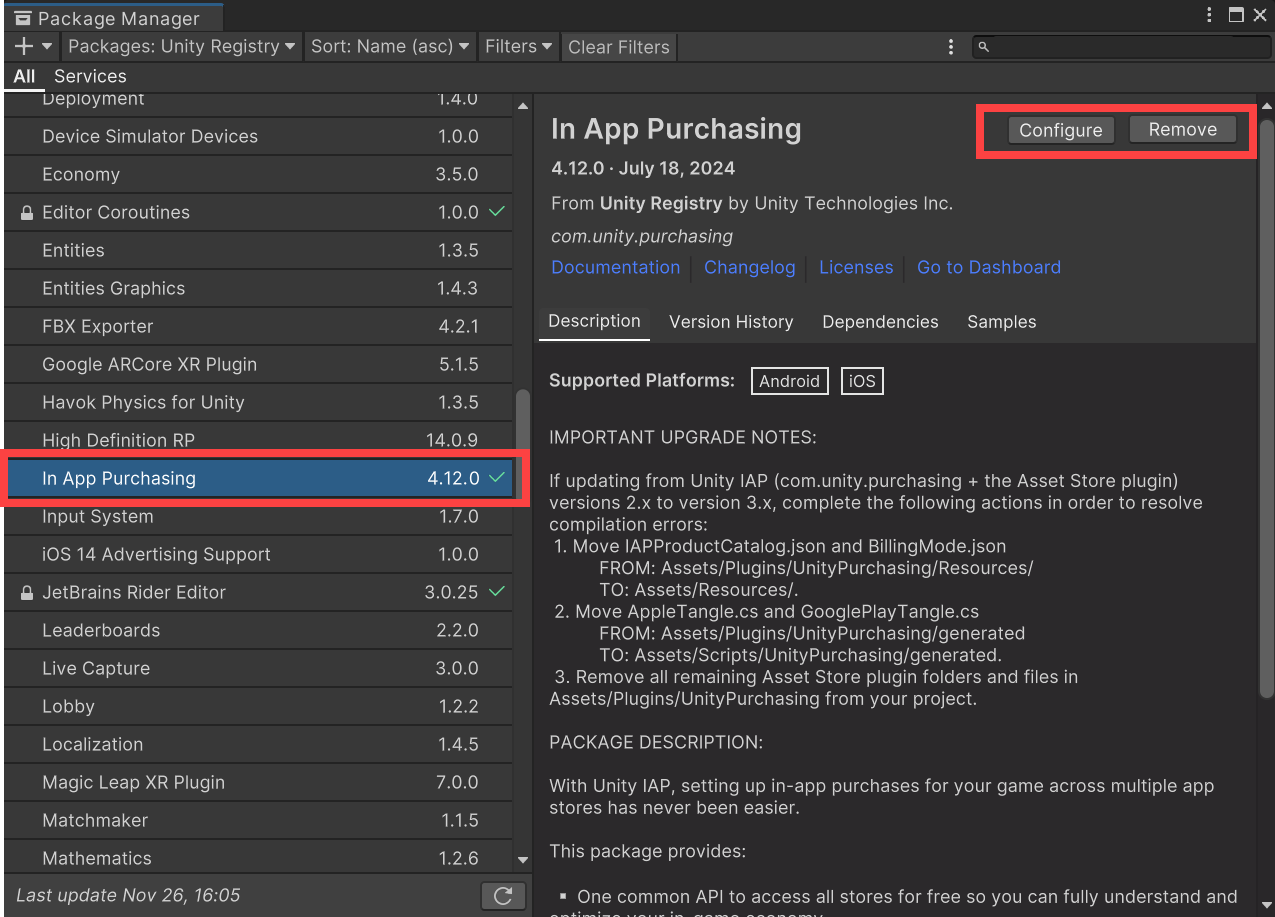
Task: Open the Licenses link
Action: [x=856, y=267]
